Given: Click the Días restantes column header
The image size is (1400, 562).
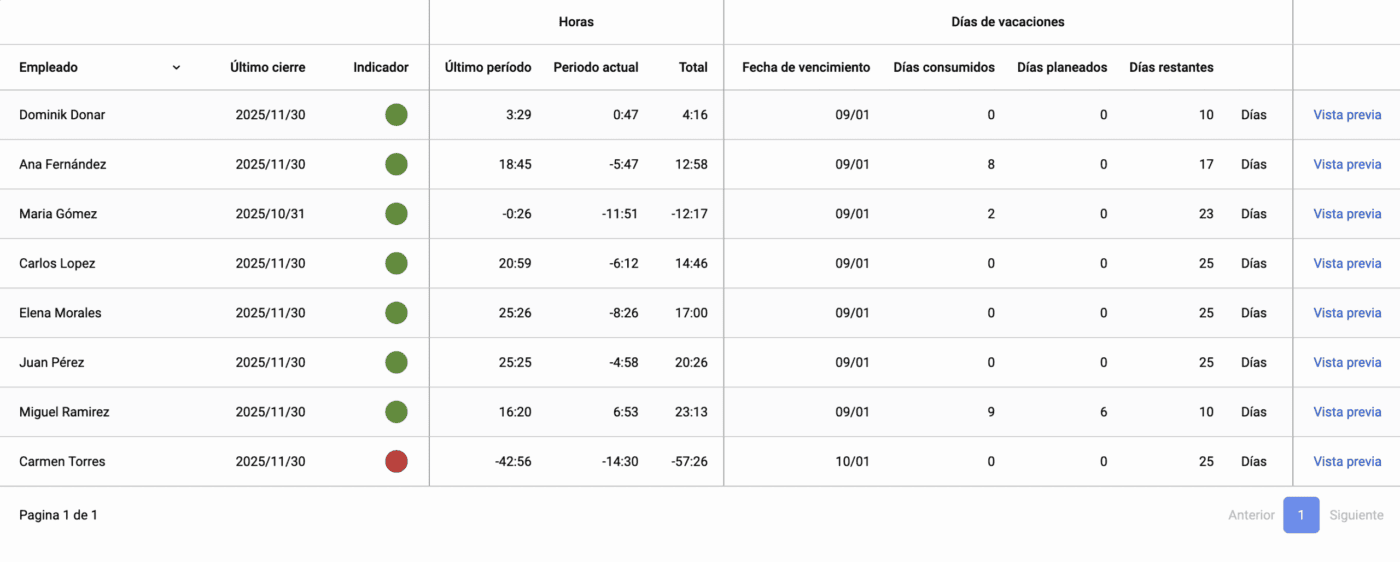Looking at the screenshot, I should click(x=1171, y=68).
